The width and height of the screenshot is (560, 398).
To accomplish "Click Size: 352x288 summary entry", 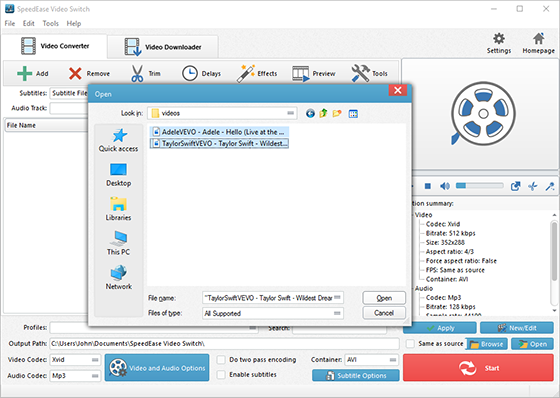I will click(x=445, y=243).
